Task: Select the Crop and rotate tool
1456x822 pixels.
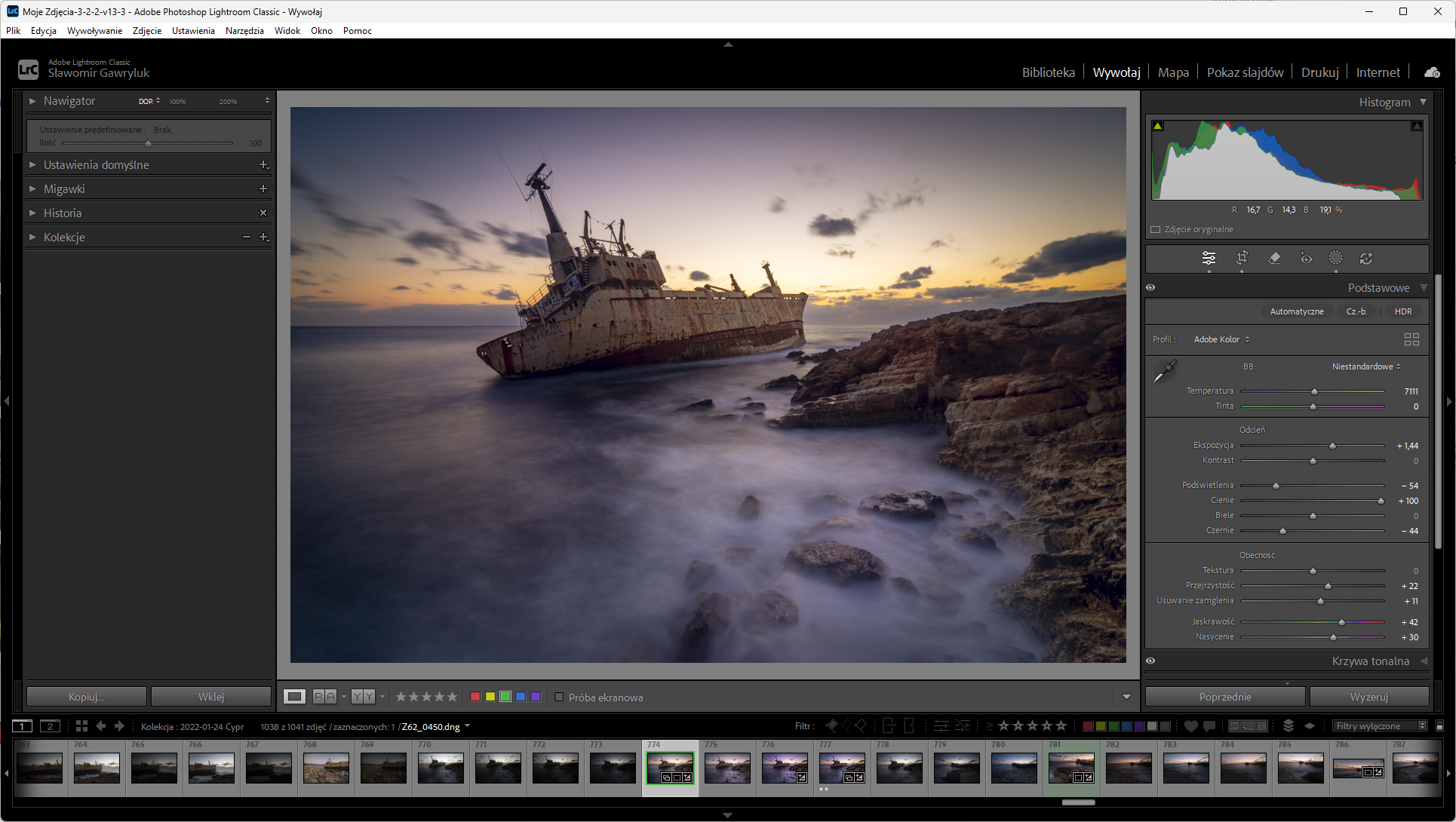Action: click(1242, 259)
